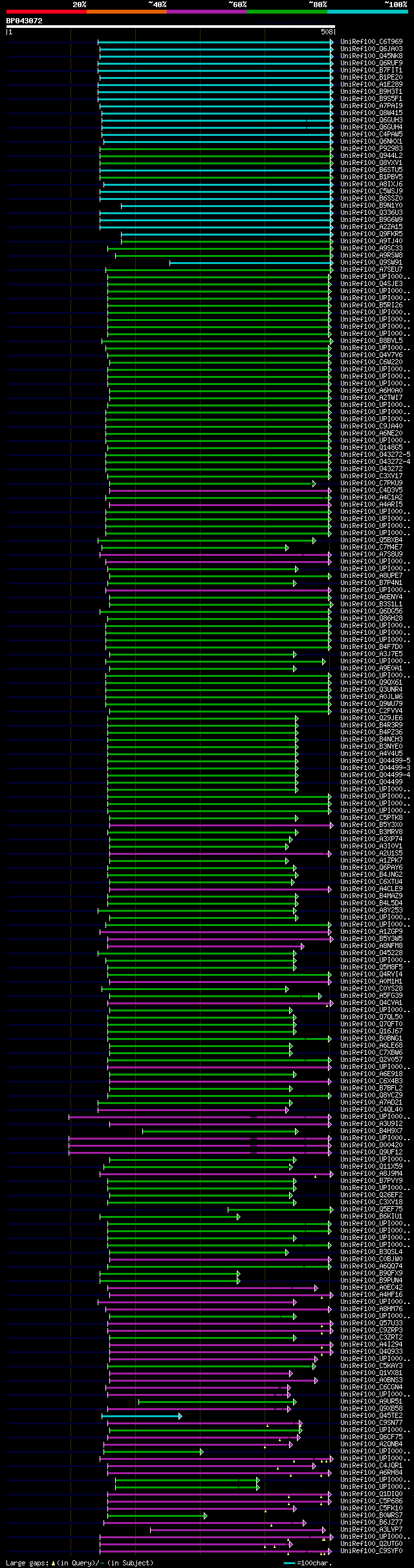This screenshot has width=414, height=1568.
Task: Select hit label UniRef100_Q944L2
Action: [371, 156]
